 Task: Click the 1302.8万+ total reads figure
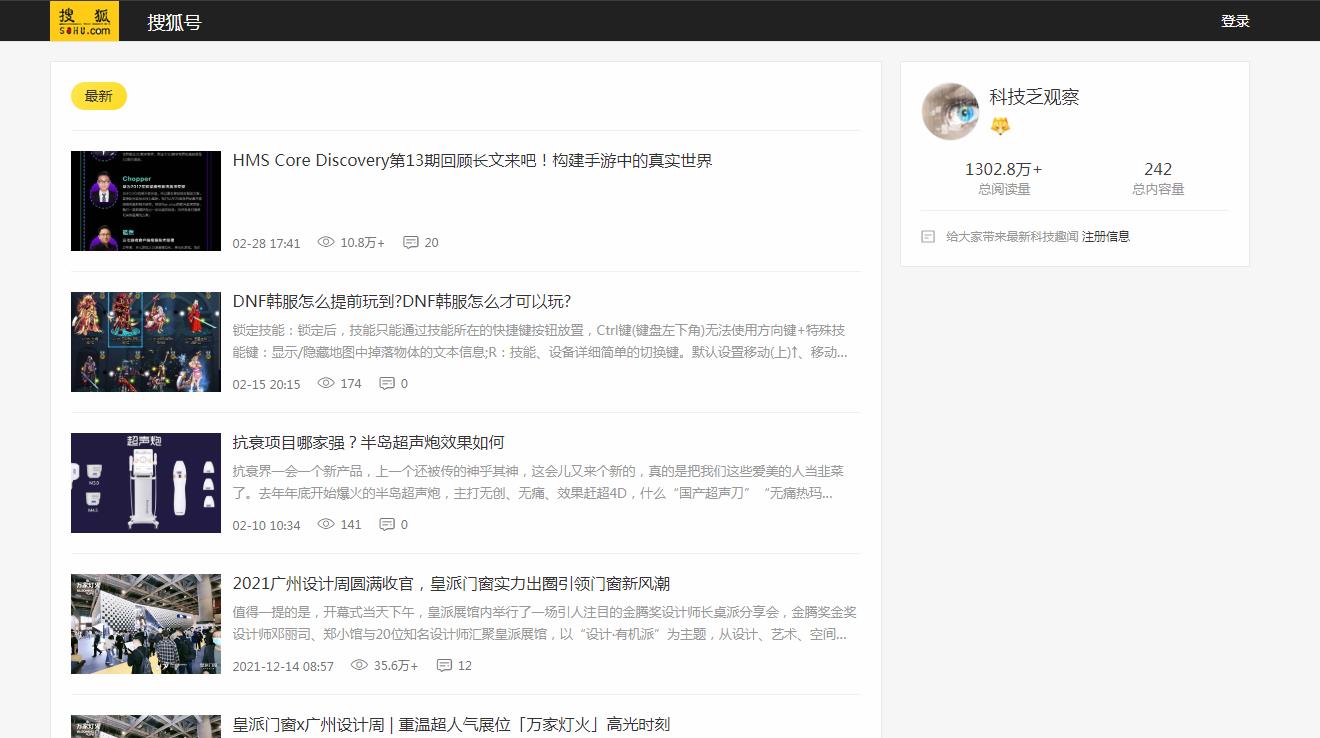pos(1003,170)
